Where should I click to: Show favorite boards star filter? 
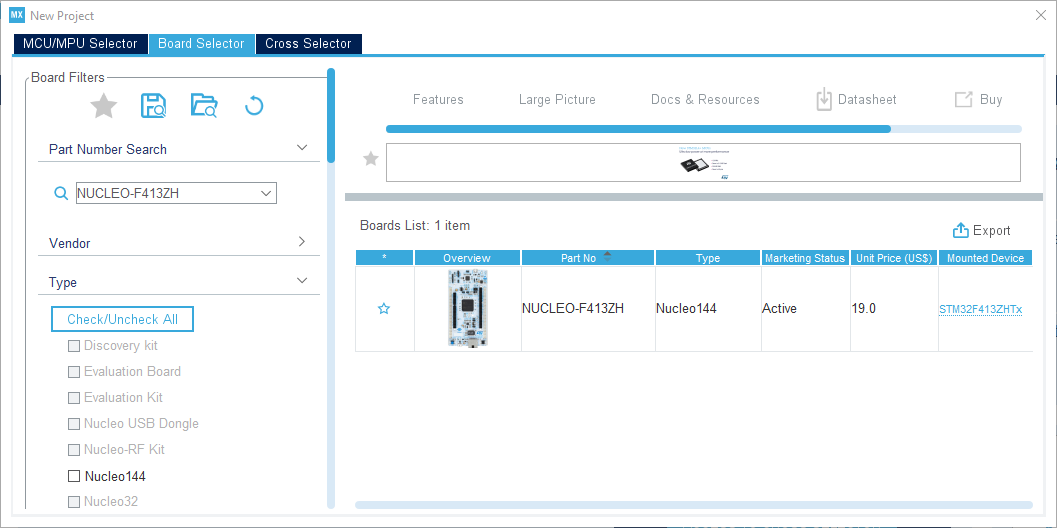(x=104, y=106)
